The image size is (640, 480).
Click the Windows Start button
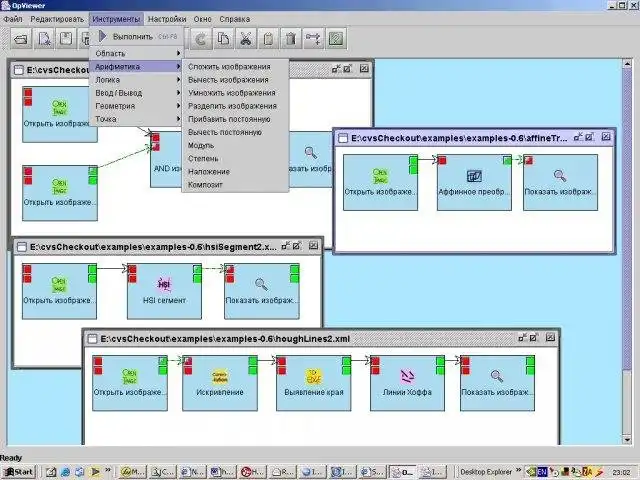tap(18, 472)
